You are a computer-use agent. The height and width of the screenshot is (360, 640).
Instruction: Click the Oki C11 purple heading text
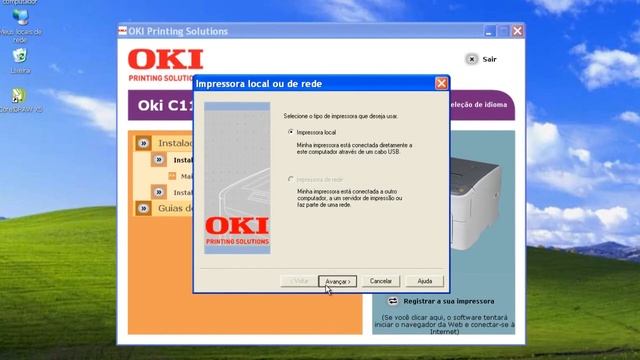(165, 106)
